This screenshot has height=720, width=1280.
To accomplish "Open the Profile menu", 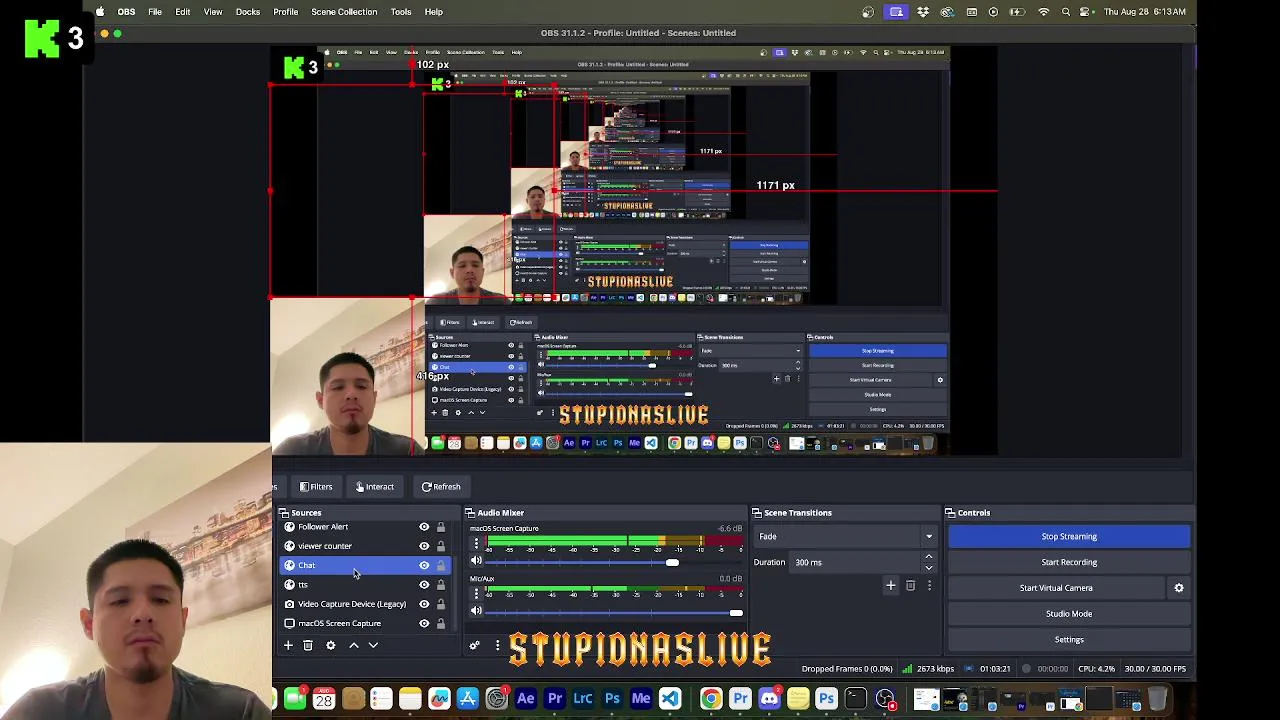I will point(286,12).
